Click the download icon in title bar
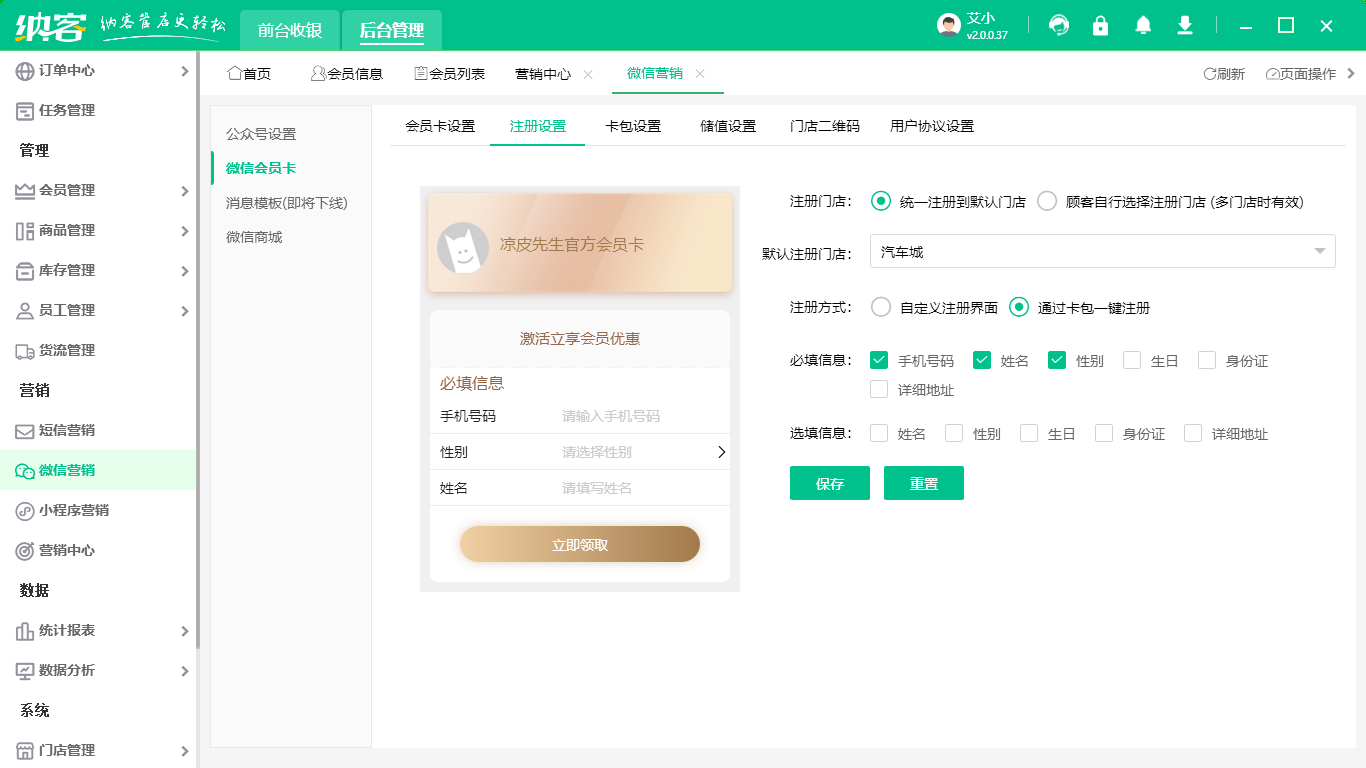Screen dimensions: 1366x768 coord(1184,25)
